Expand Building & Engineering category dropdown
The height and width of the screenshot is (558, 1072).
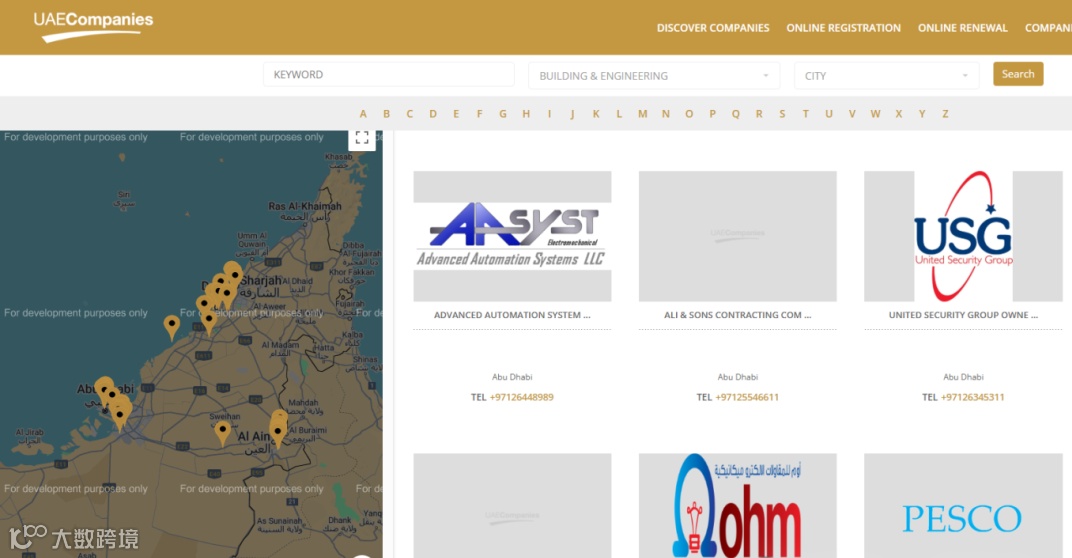point(654,76)
